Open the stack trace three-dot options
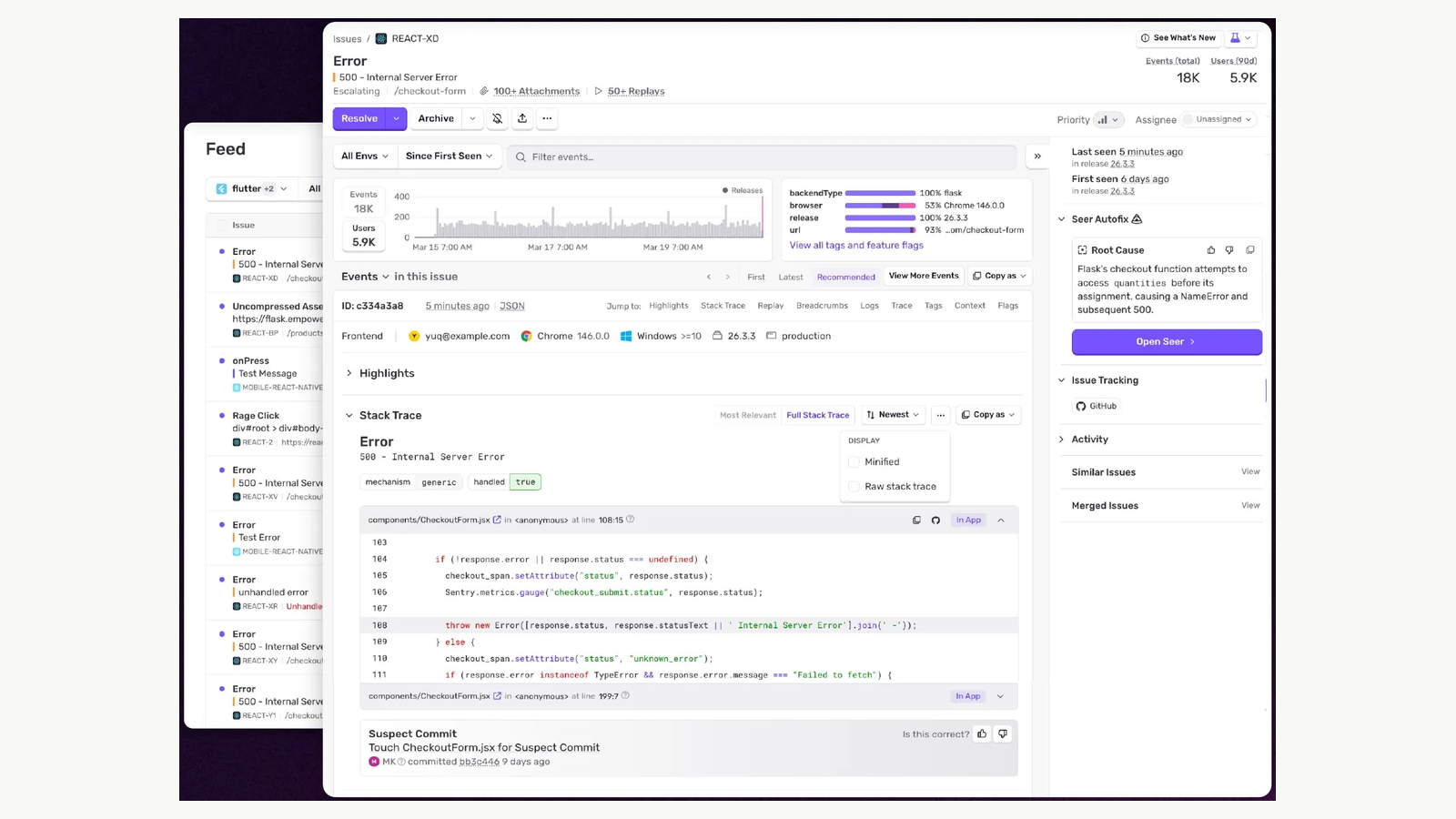1456x819 pixels. coord(941,415)
